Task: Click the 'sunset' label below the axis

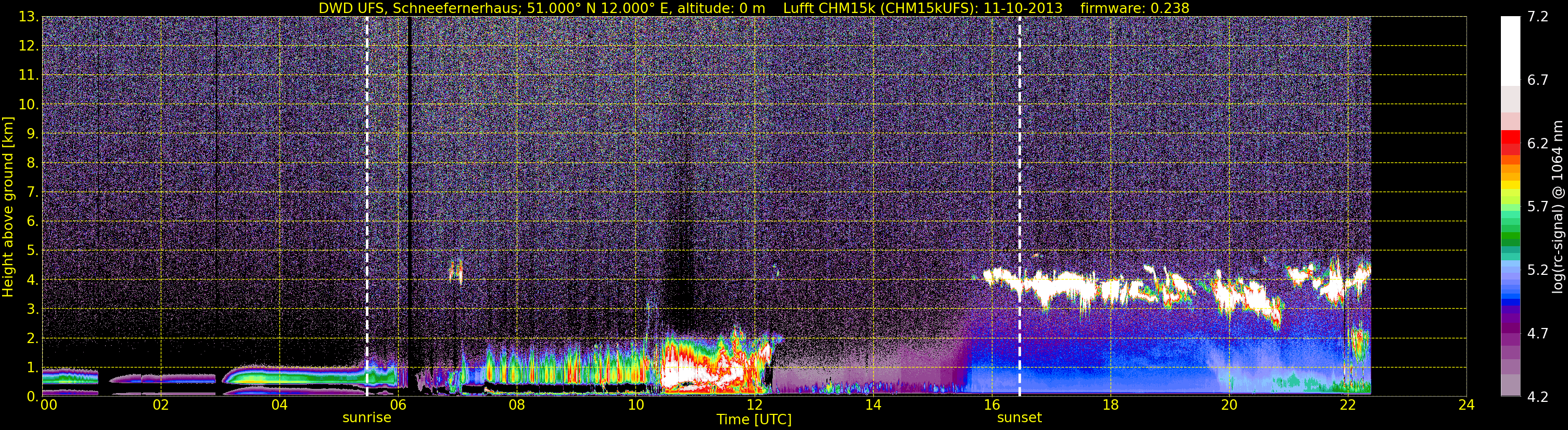Action: click(1019, 418)
